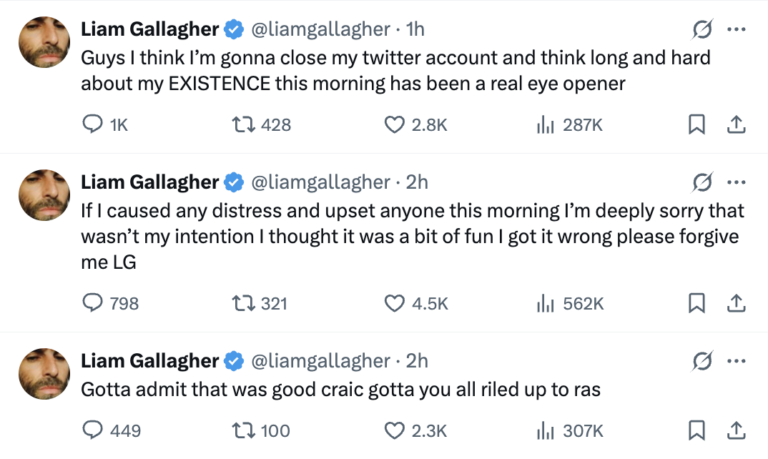The image size is (768, 459).
Task: Retweet the tweet about closing twitter account
Action: coord(243,124)
